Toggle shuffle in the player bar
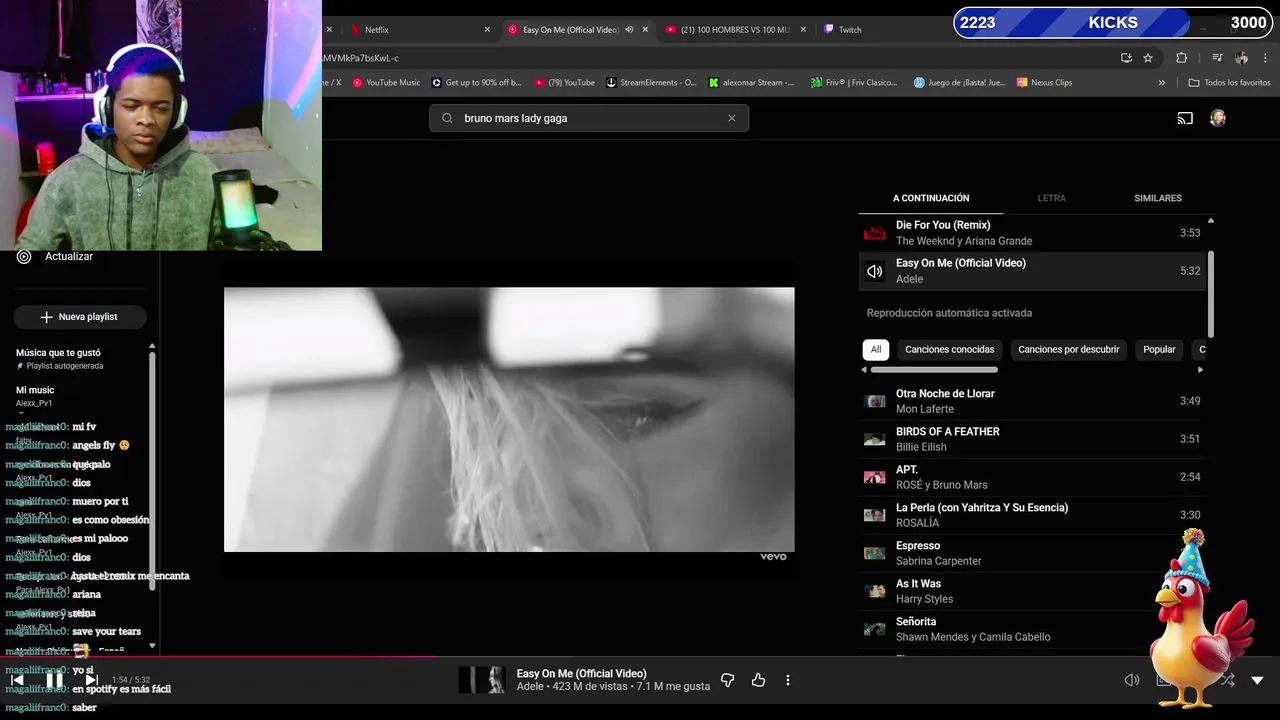 coord(1227,680)
